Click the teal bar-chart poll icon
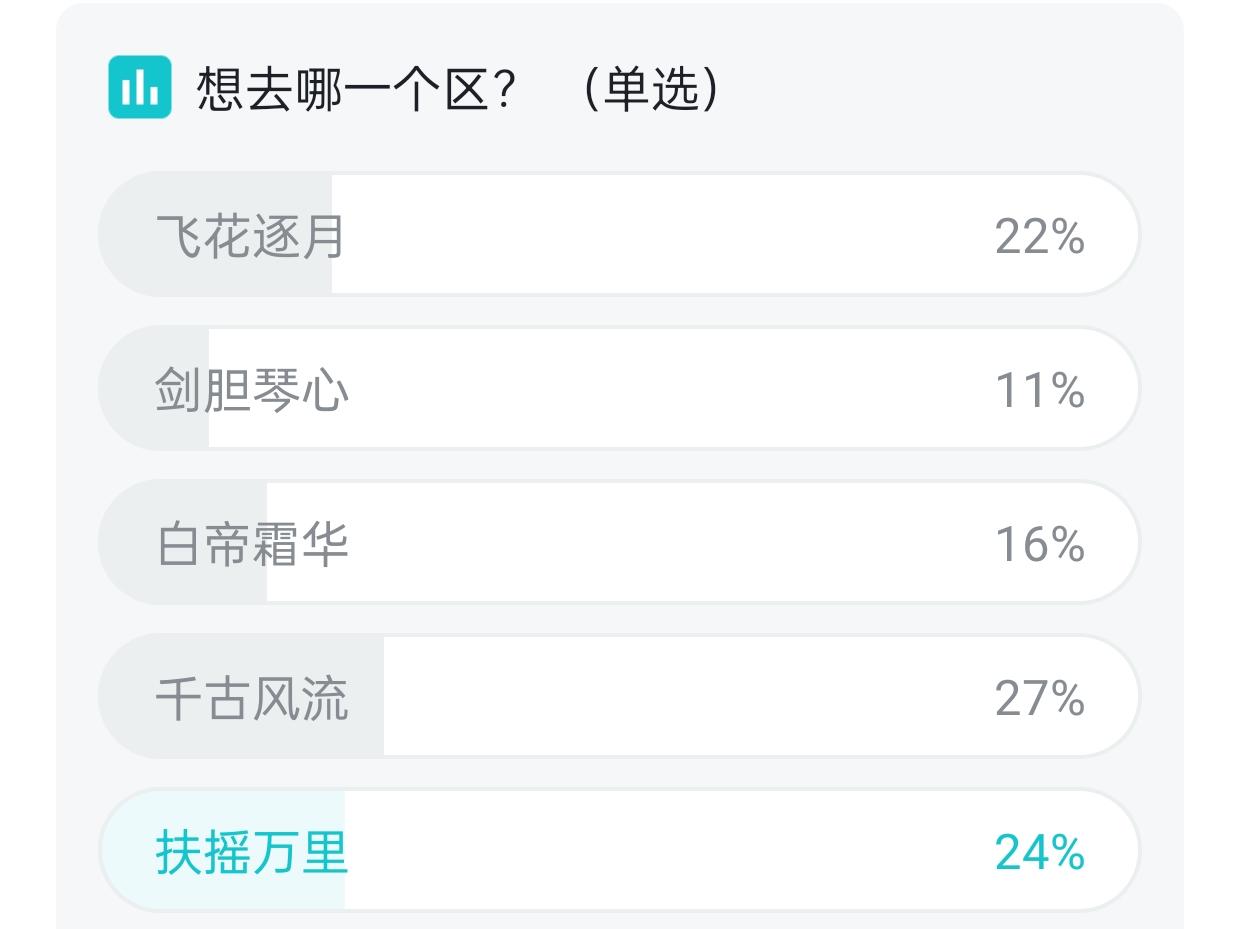This screenshot has height=929, width=1239. [140, 88]
